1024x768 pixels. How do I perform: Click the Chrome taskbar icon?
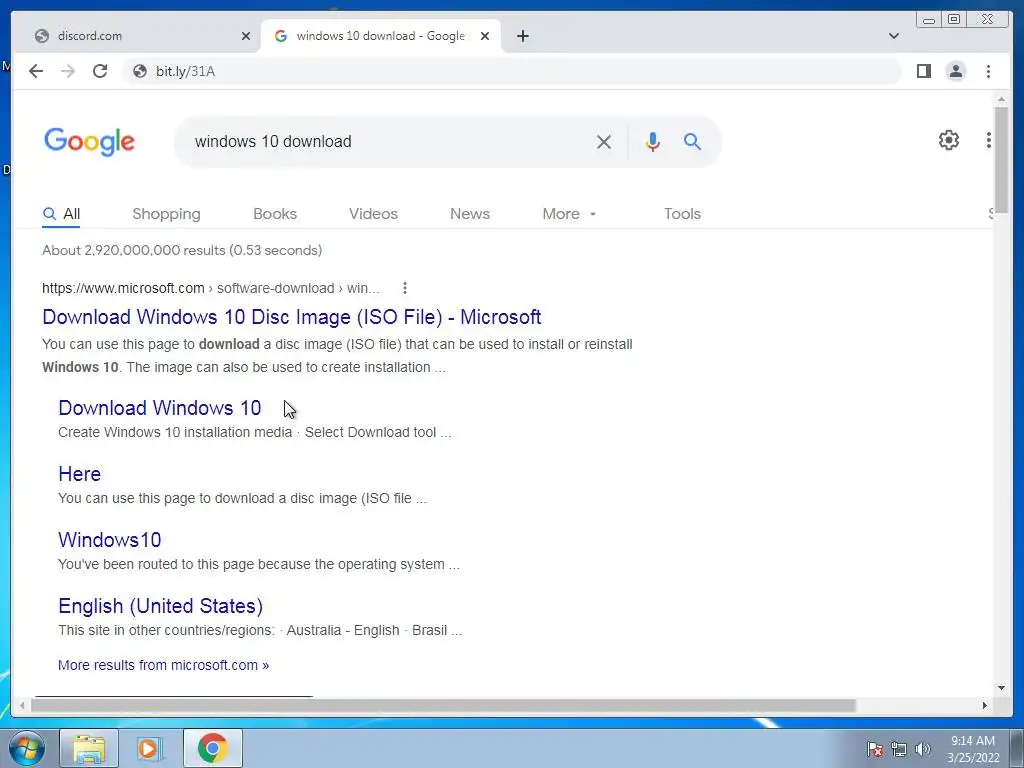point(212,748)
